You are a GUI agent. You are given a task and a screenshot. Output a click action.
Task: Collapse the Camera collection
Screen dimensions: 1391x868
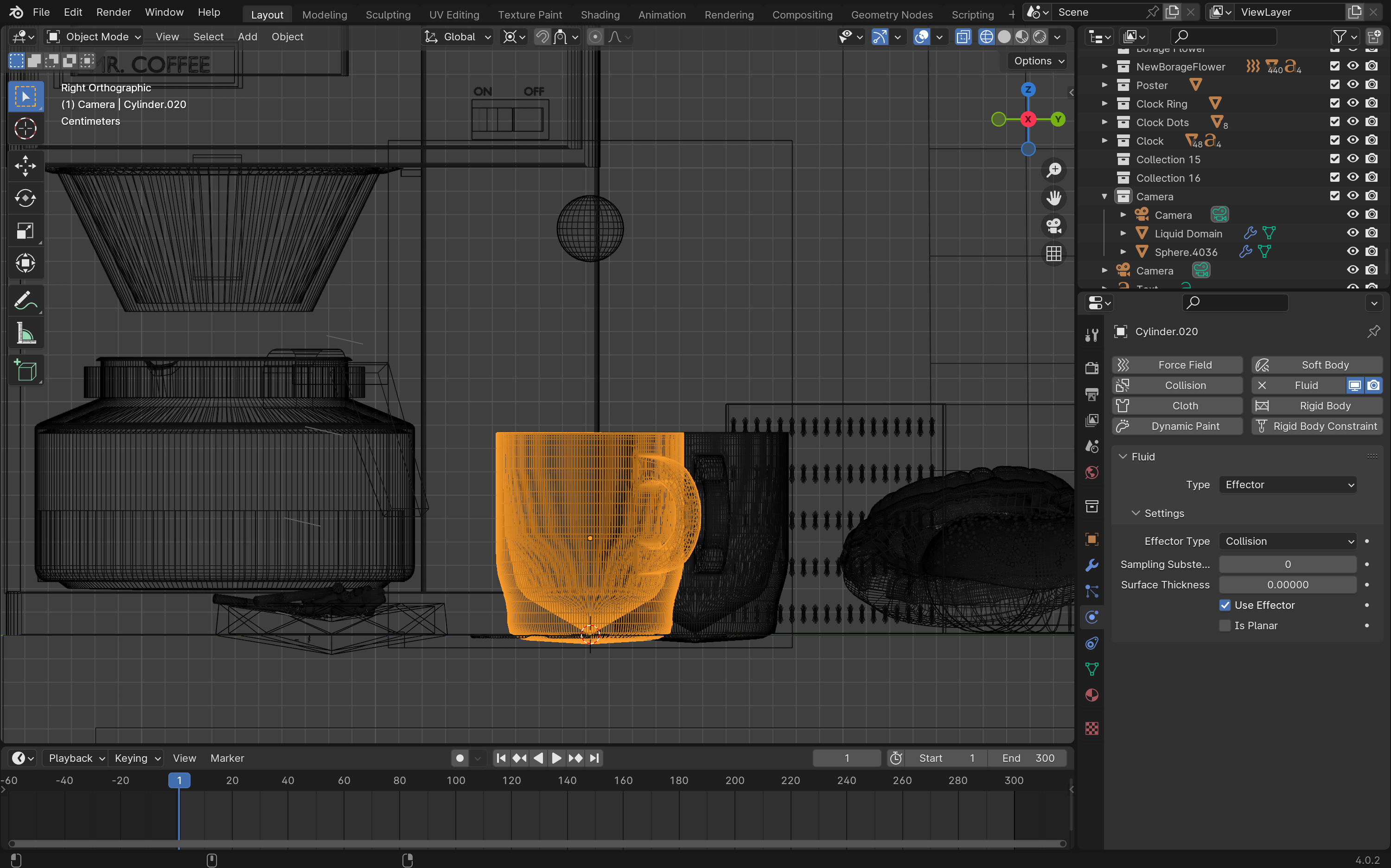pyautogui.click(x=1104, y=196)
